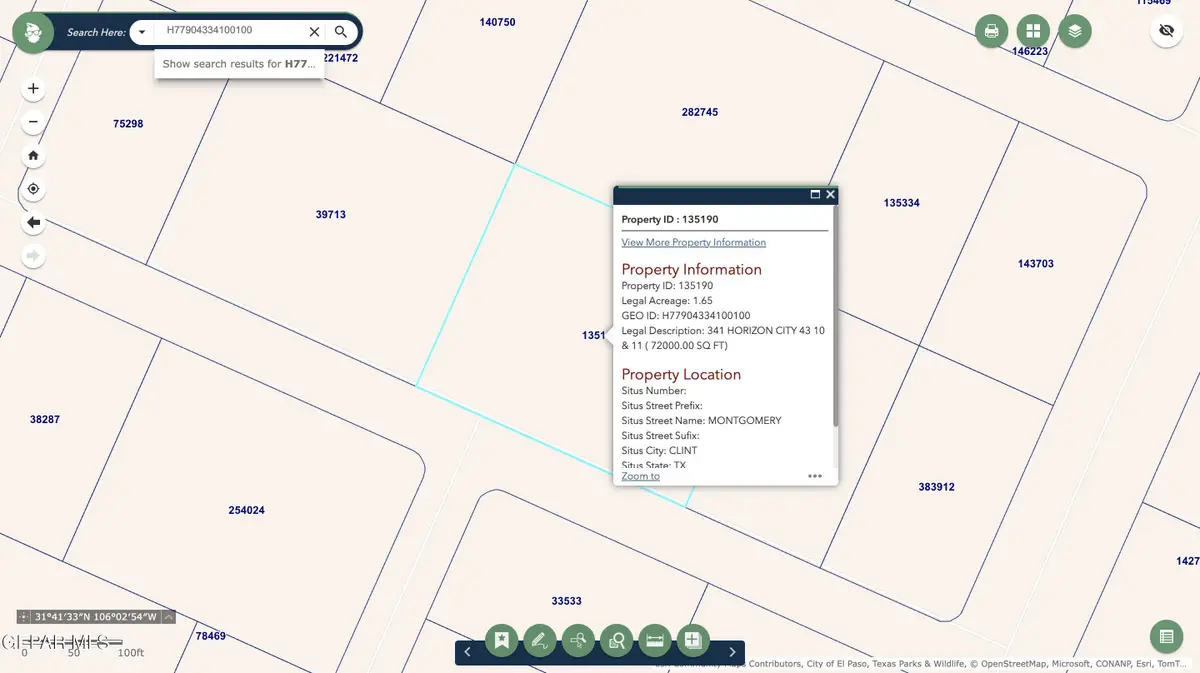Clear the search field text
Viewport: 1200px width, 673px height.
click(315, 32)
